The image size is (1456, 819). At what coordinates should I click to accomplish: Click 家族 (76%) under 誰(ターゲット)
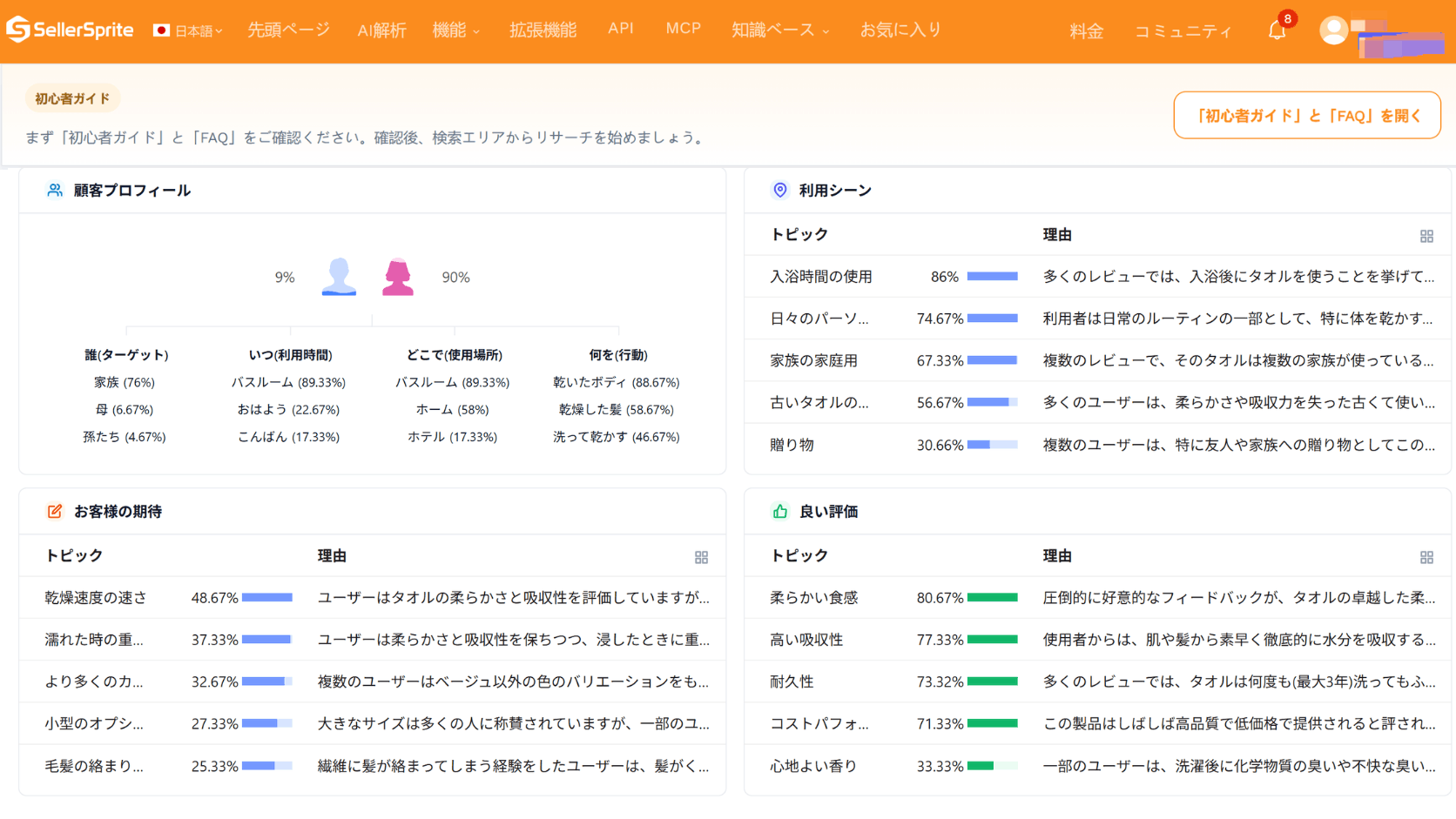[124, 382]
